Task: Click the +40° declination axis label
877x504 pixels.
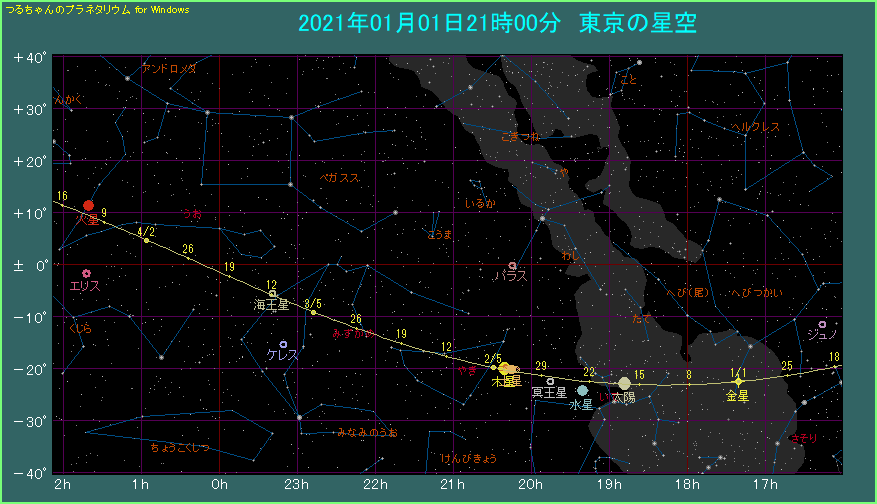Action: (30, 58)
